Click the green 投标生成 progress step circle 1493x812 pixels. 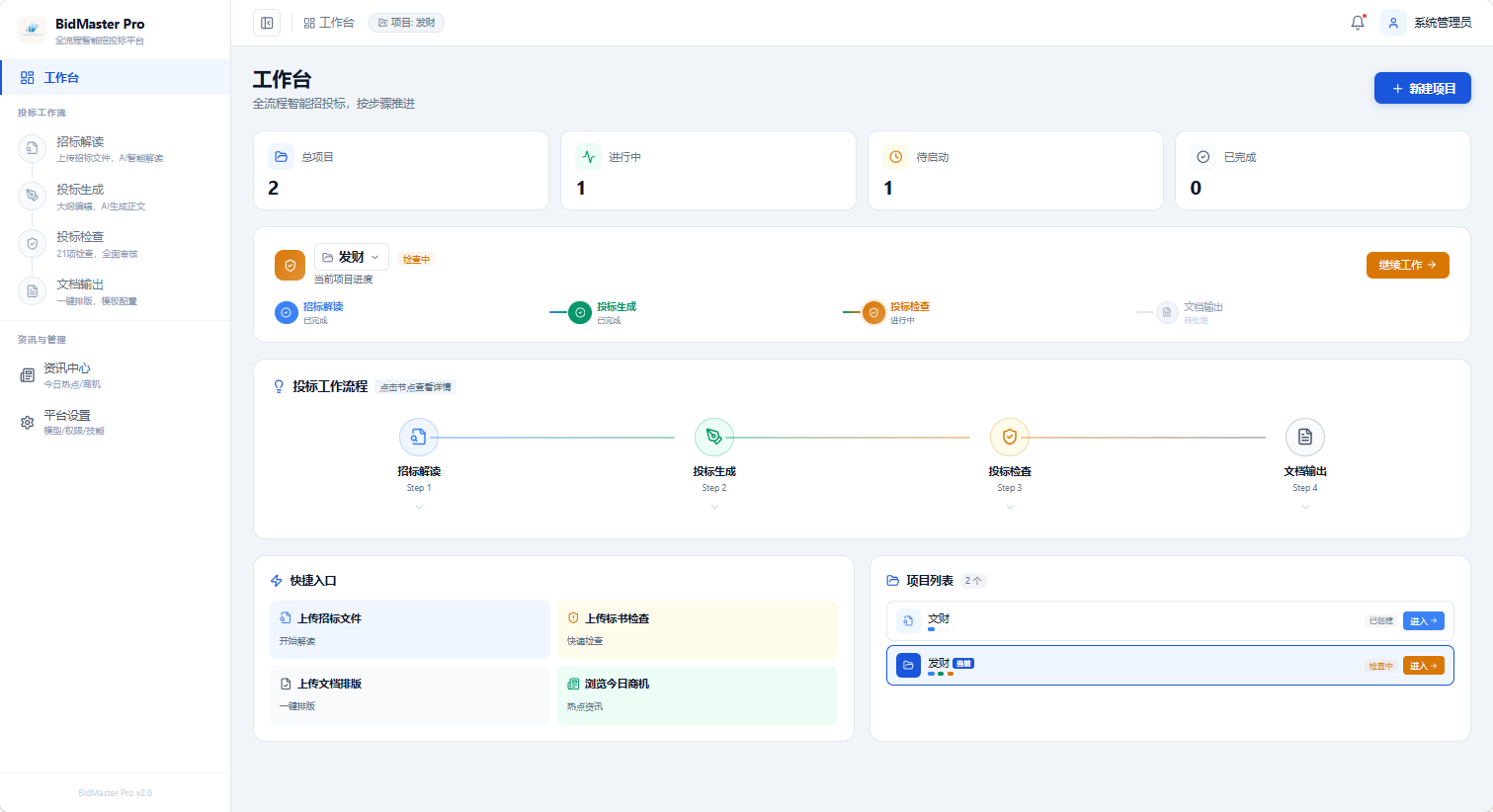point(580,313)
